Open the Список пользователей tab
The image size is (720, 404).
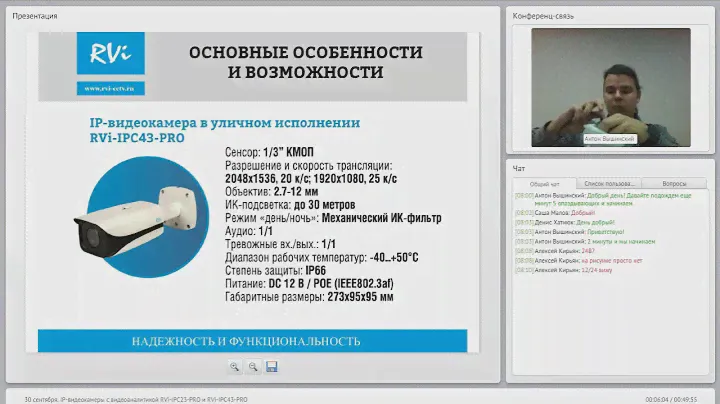pos(609,184)
